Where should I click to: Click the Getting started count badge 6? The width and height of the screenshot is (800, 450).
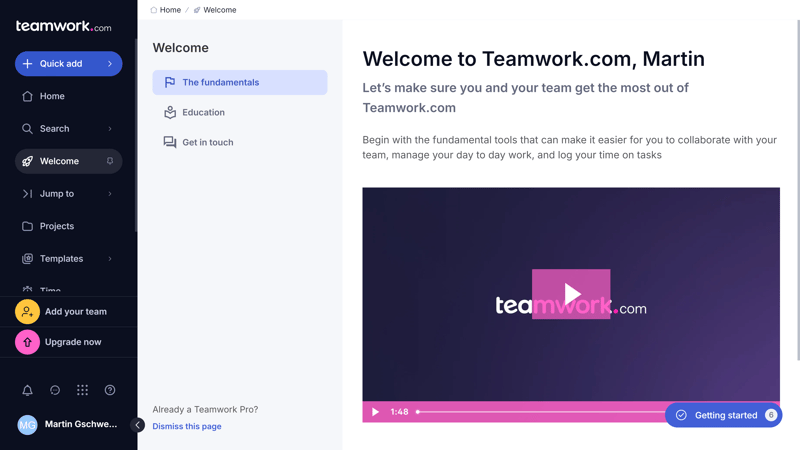point(771,415)
